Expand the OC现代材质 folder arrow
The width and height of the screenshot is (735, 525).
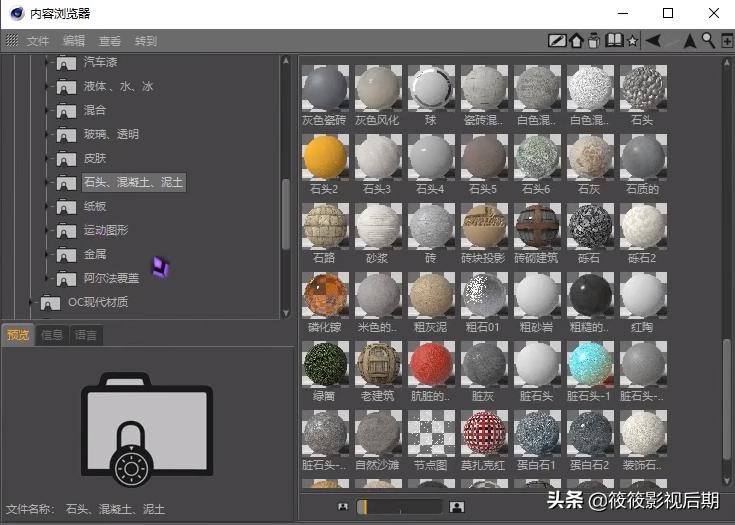[31, 302]
